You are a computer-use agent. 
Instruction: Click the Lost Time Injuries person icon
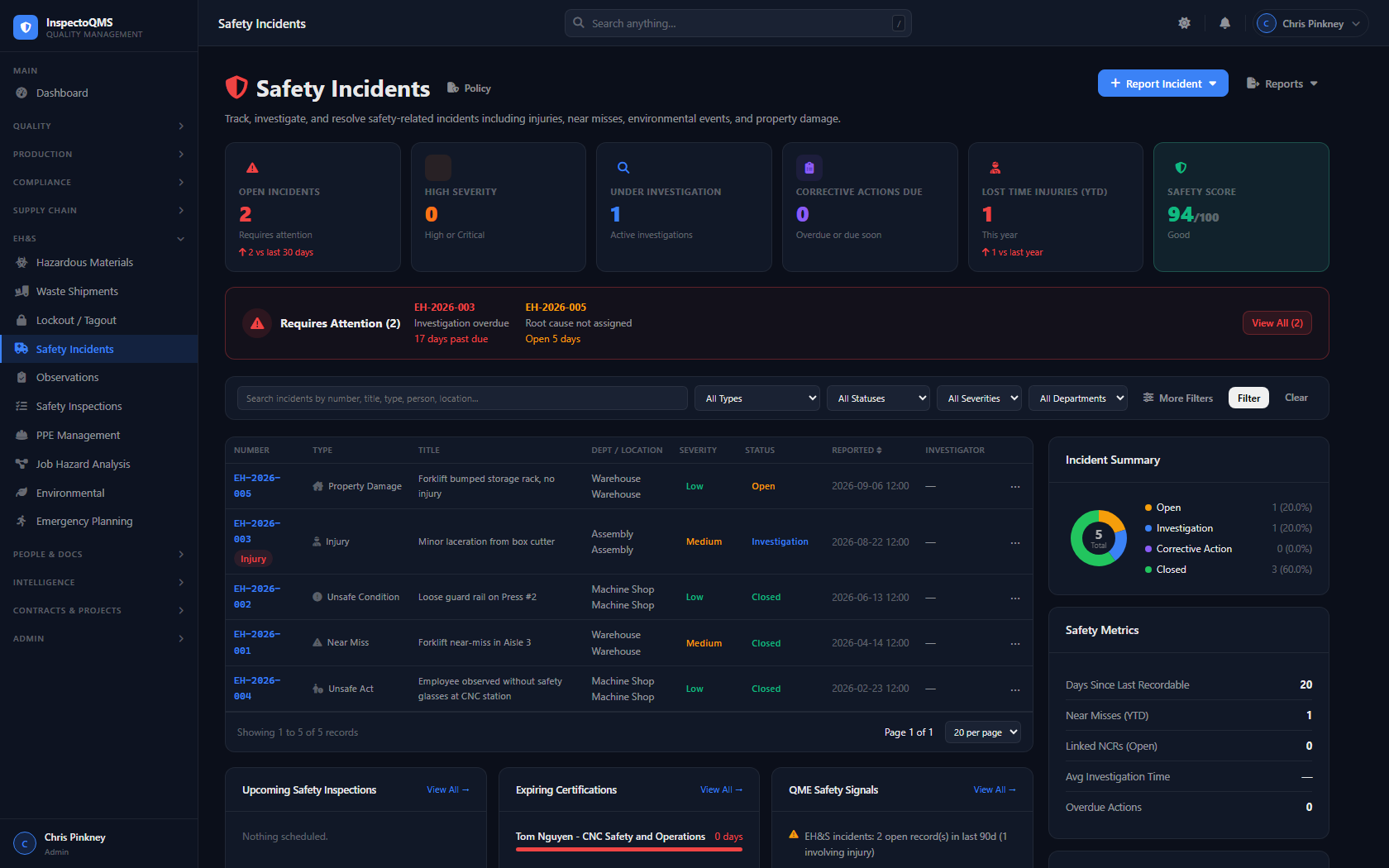click(x=995, y=168)
